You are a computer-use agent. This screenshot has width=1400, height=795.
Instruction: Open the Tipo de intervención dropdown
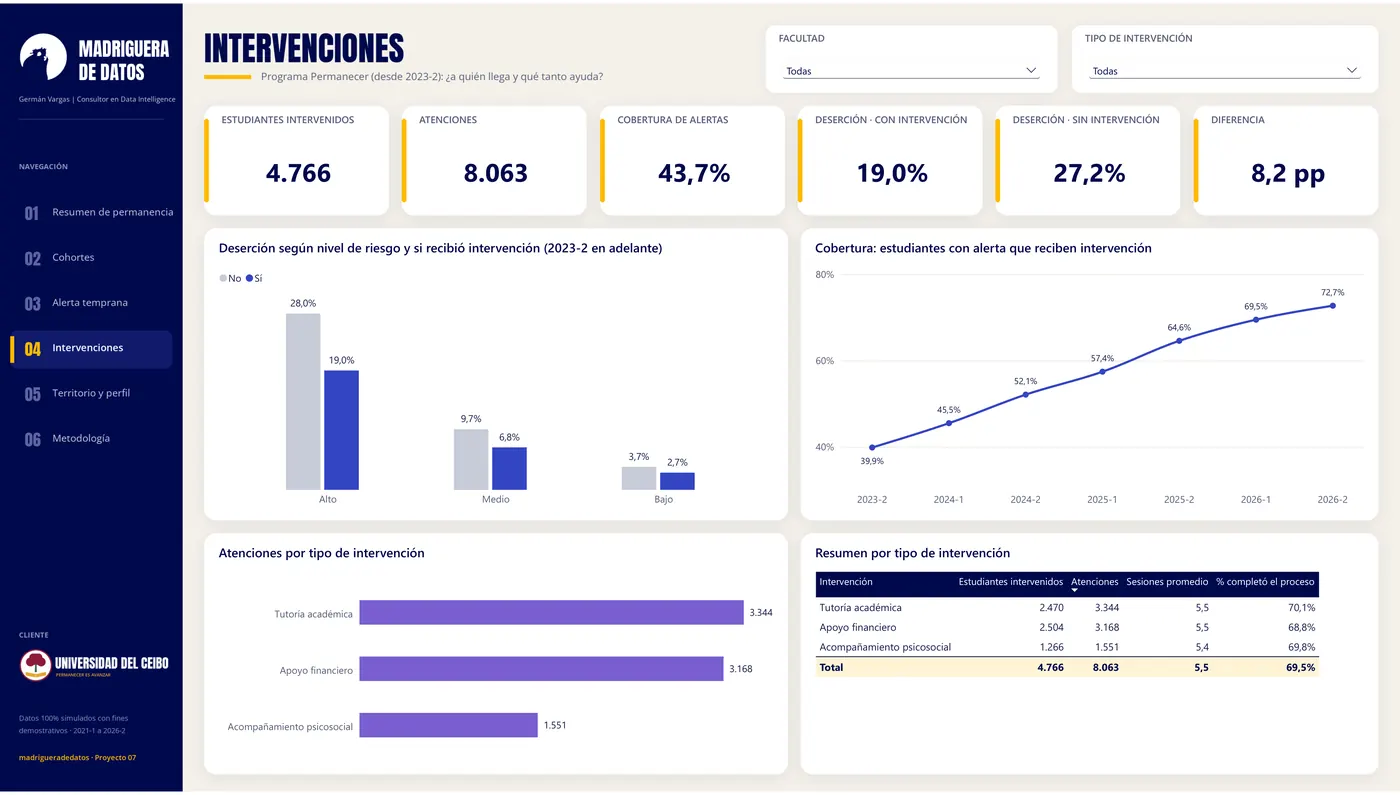click(x=1224, y=71)
